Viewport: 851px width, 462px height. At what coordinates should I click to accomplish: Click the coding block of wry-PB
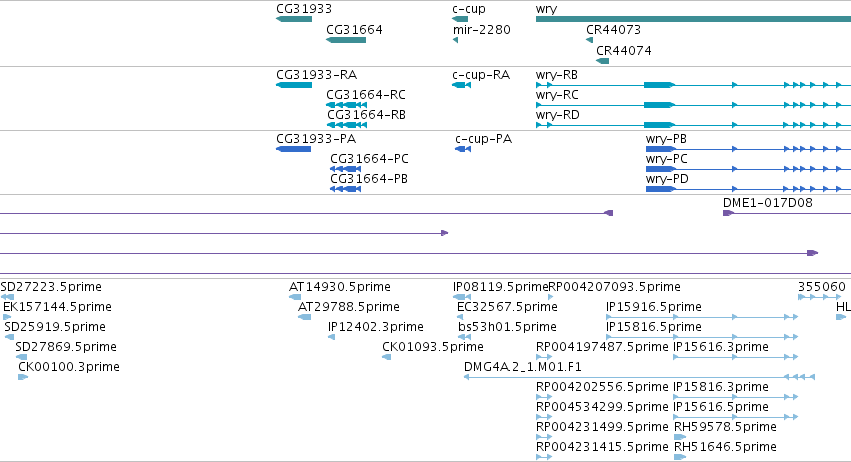click(661, 149)
